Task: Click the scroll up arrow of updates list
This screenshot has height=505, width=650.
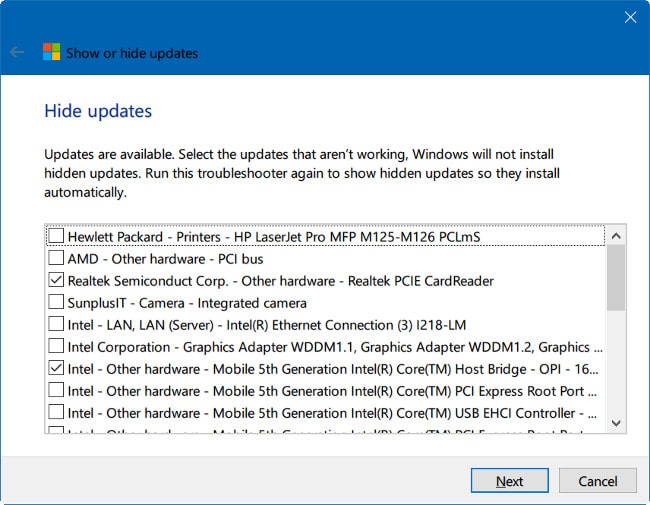Action: [x=616, y=236]
